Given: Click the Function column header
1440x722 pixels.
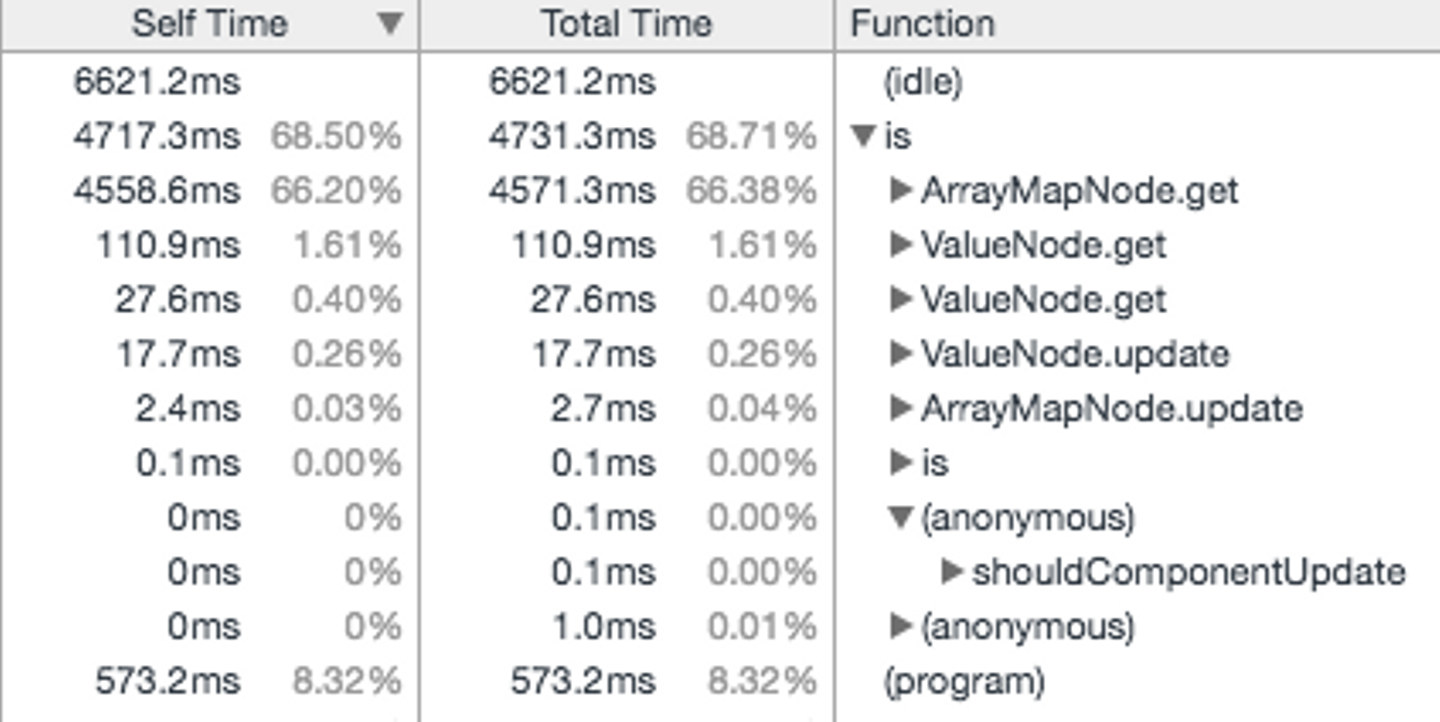Looking at the screenshot, I should [922, 25].
